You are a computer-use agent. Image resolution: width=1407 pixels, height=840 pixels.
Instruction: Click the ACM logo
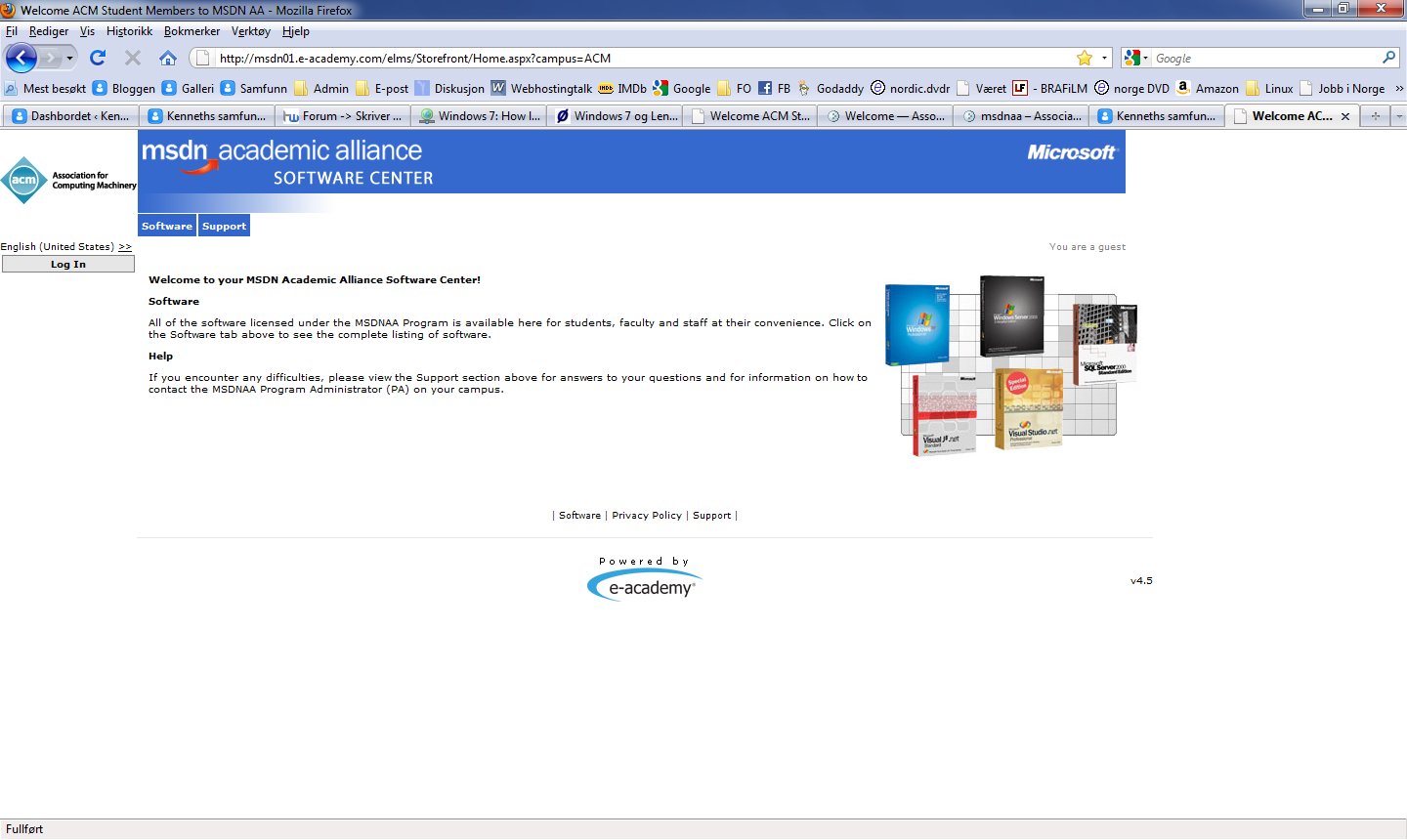click(68, 181)
